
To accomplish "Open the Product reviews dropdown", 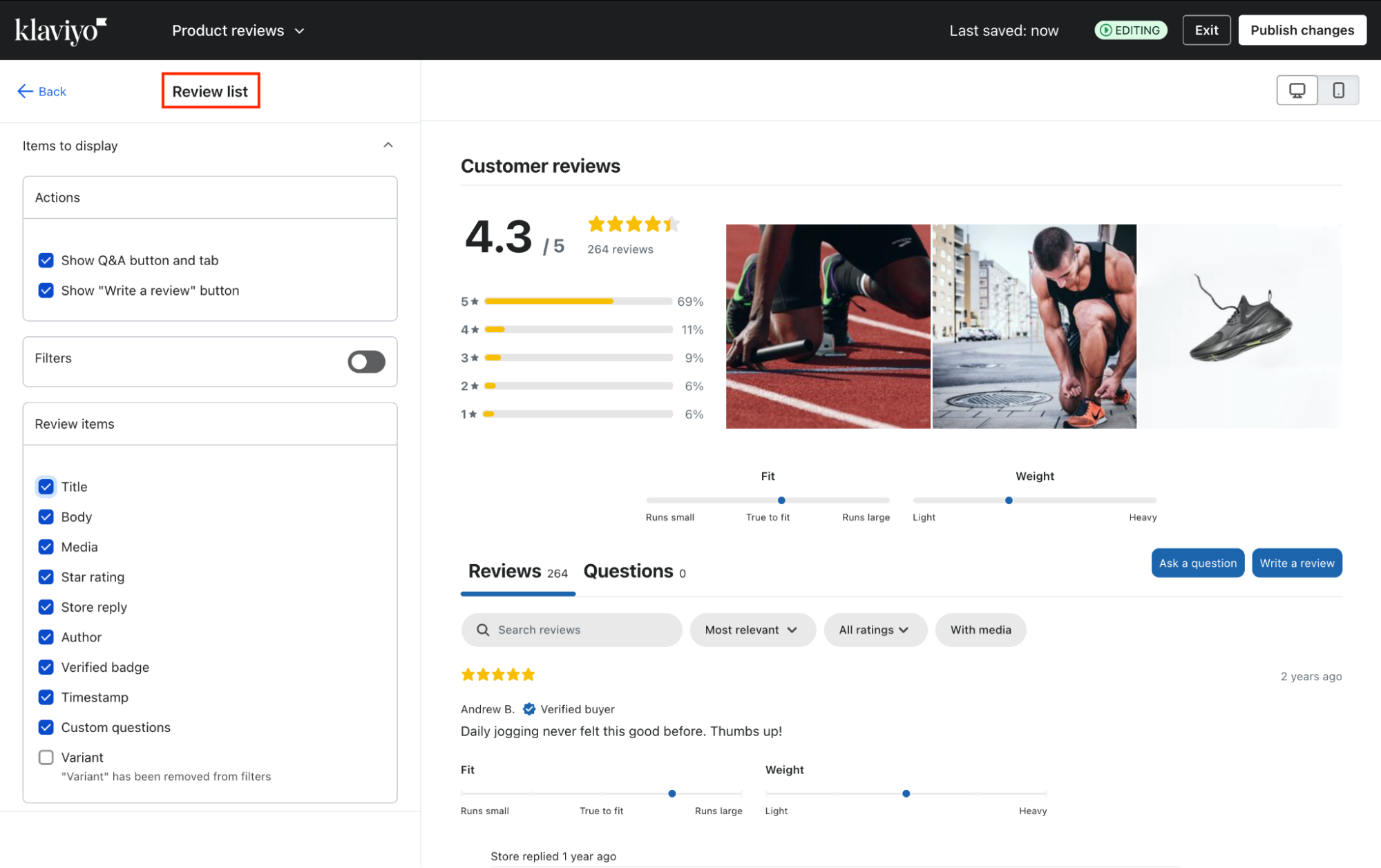I will (238, 30).
